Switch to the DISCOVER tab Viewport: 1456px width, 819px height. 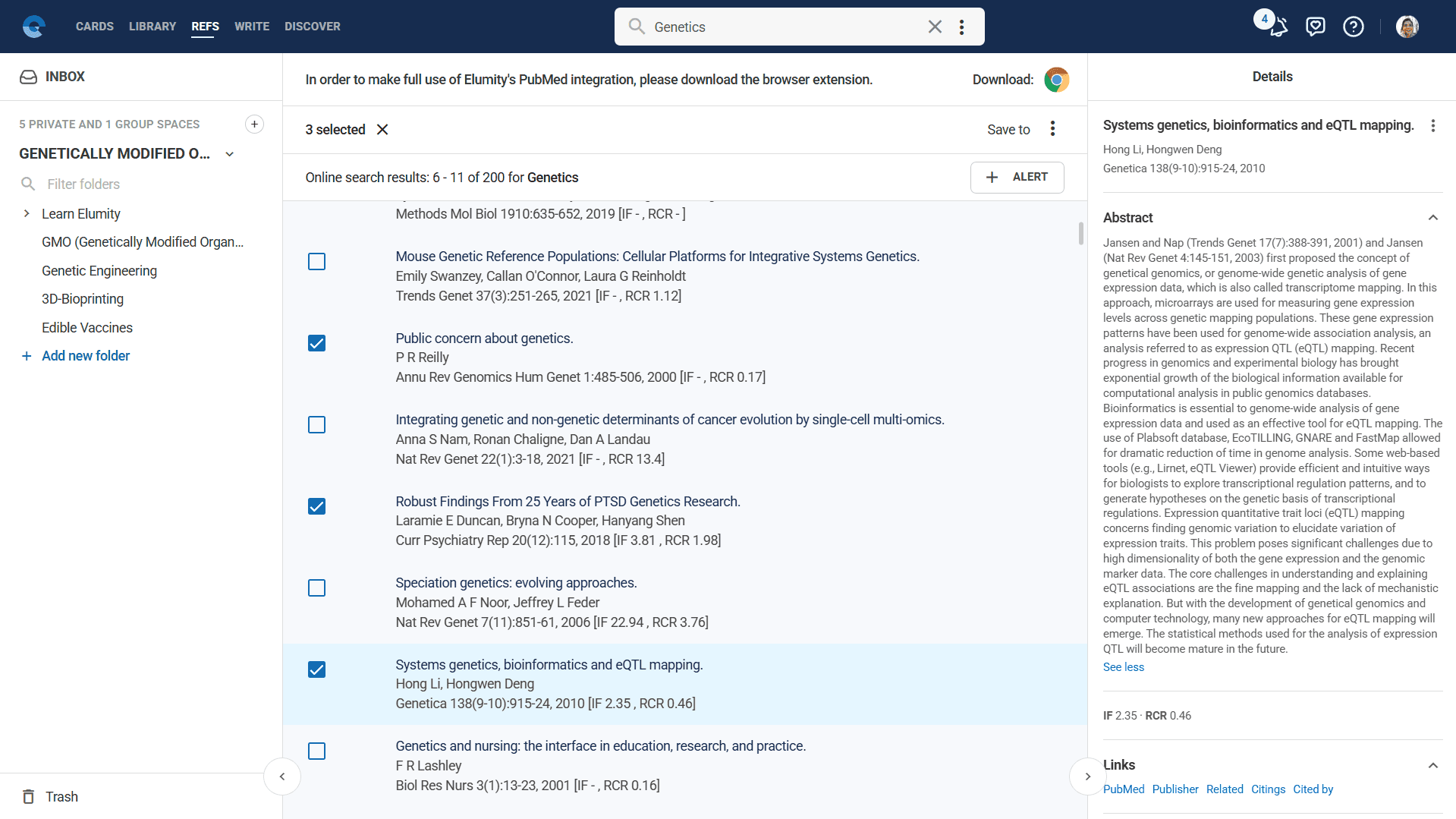312,27
